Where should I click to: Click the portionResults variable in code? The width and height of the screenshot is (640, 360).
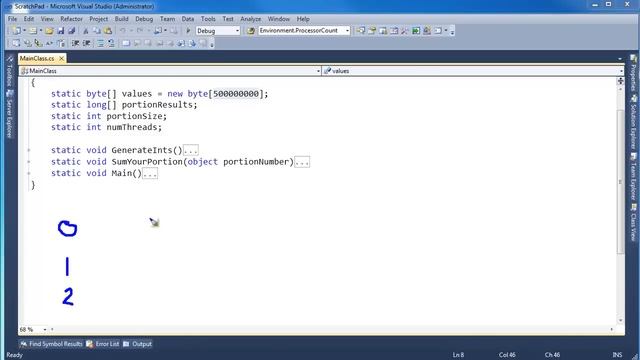[x=157, y=105]
